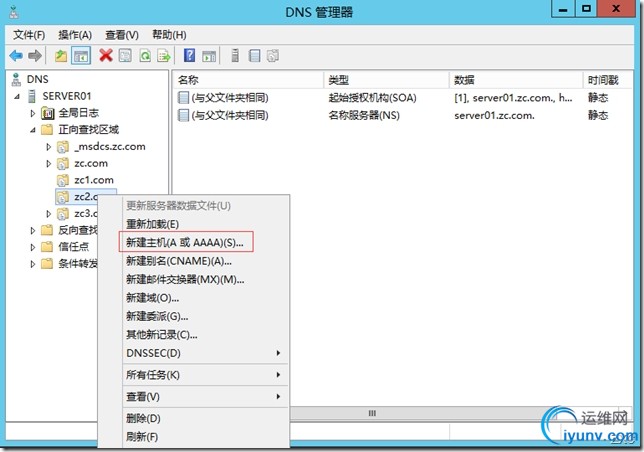Click the _msdcs.zc.com zone icon
Screen dimensions: 644x452
[x=63, y=147]
